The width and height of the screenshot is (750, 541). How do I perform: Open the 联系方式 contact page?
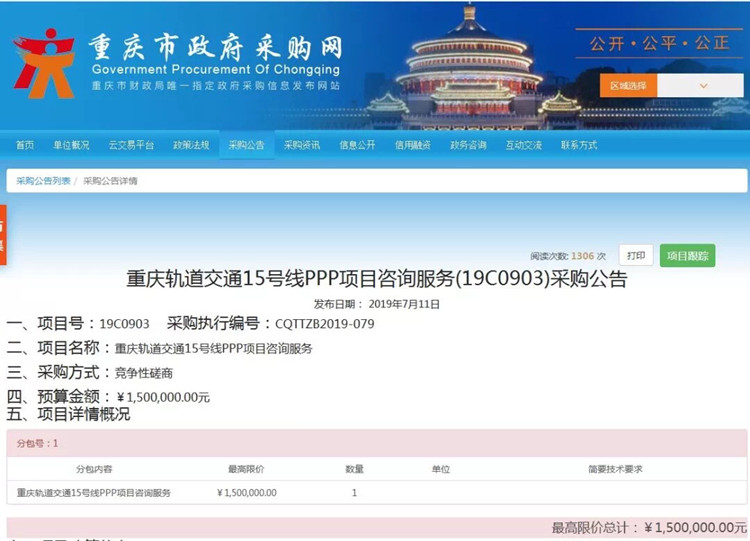click(579, 145)
